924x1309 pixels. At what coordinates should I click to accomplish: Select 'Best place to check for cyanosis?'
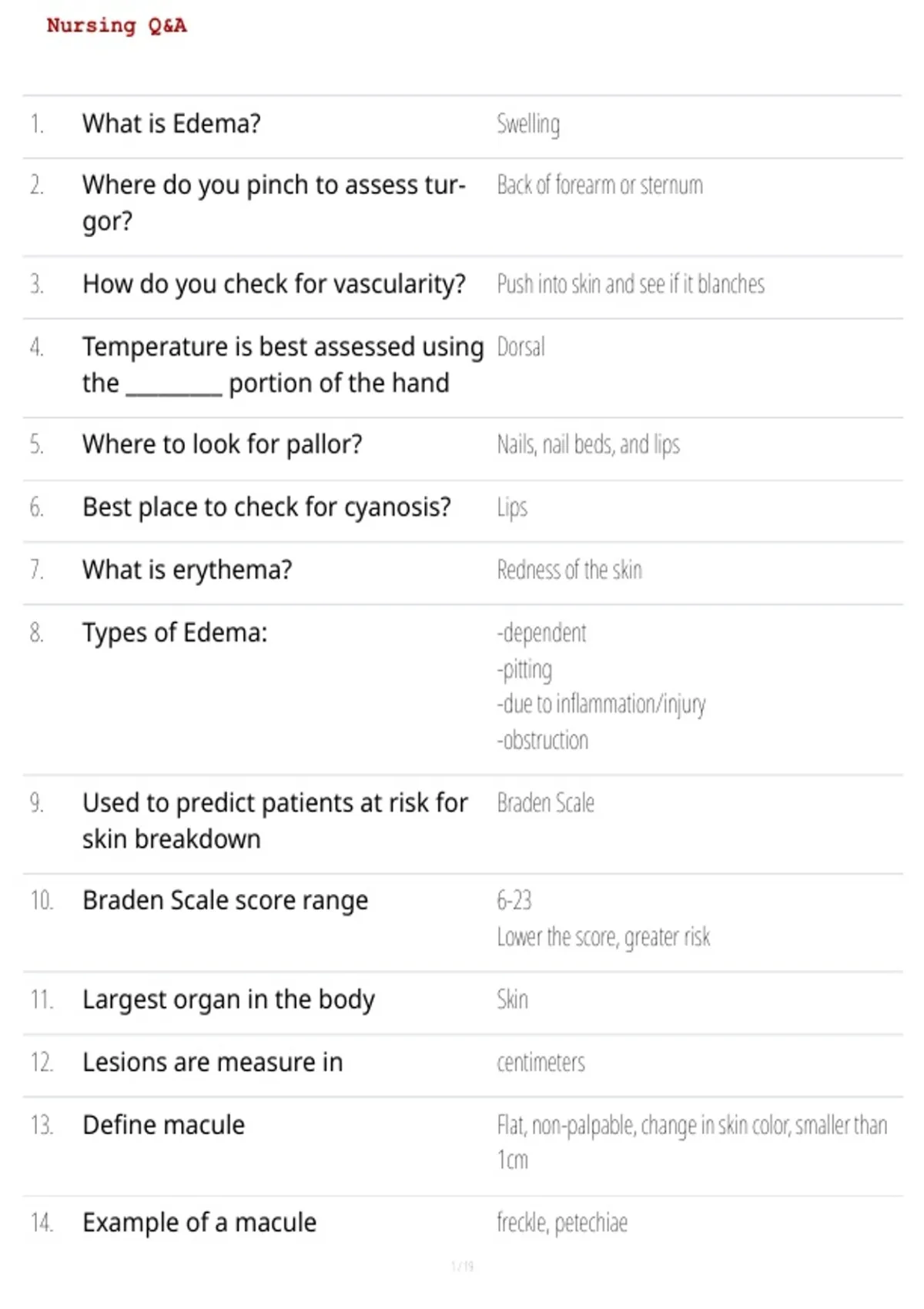[266, 507]
